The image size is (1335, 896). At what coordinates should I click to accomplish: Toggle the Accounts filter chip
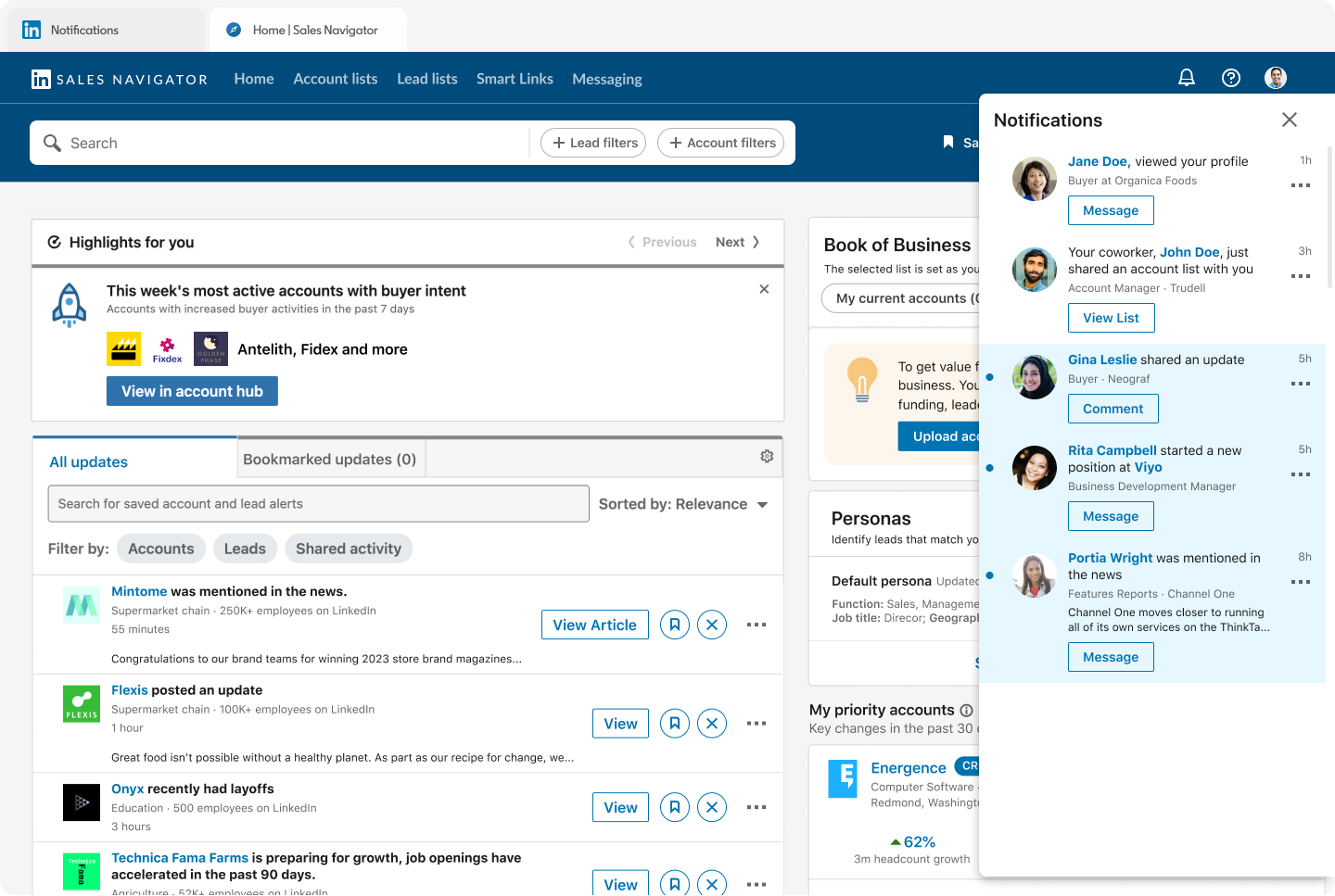pos(160,549)
